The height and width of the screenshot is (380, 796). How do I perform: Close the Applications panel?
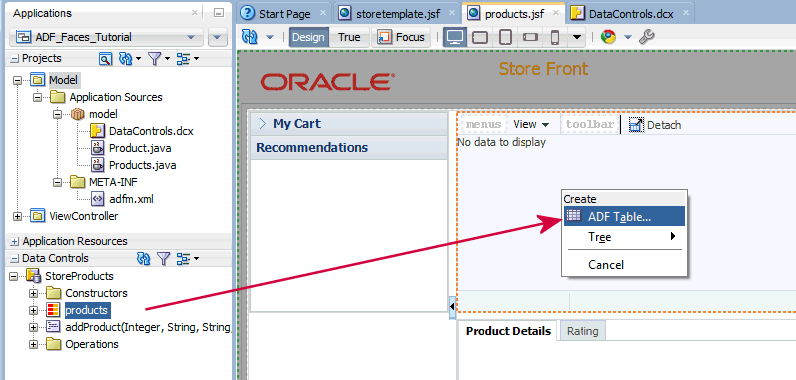click(x=195, y=13)
